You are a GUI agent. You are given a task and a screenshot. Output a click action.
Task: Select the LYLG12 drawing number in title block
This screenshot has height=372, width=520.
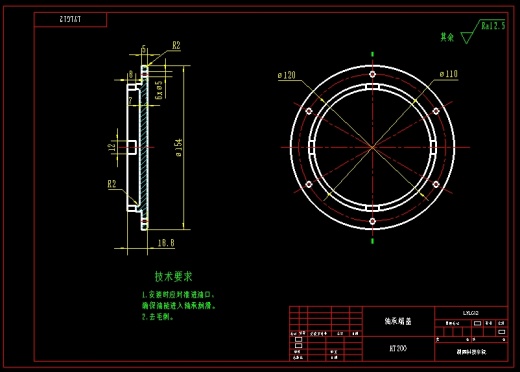471,313
